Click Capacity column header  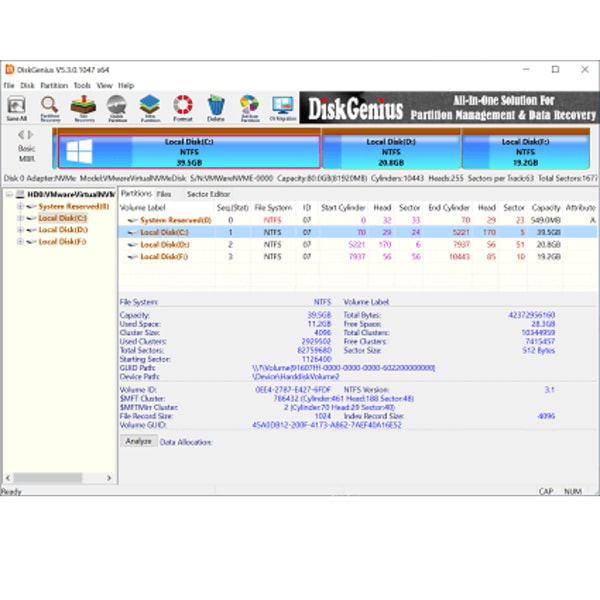coord(546,208)
